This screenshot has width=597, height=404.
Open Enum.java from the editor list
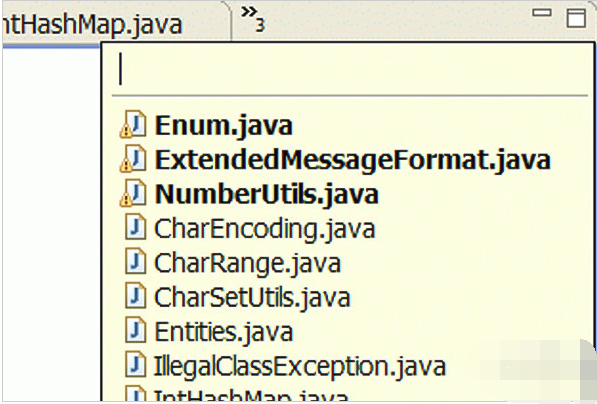[x=223, y=125]
